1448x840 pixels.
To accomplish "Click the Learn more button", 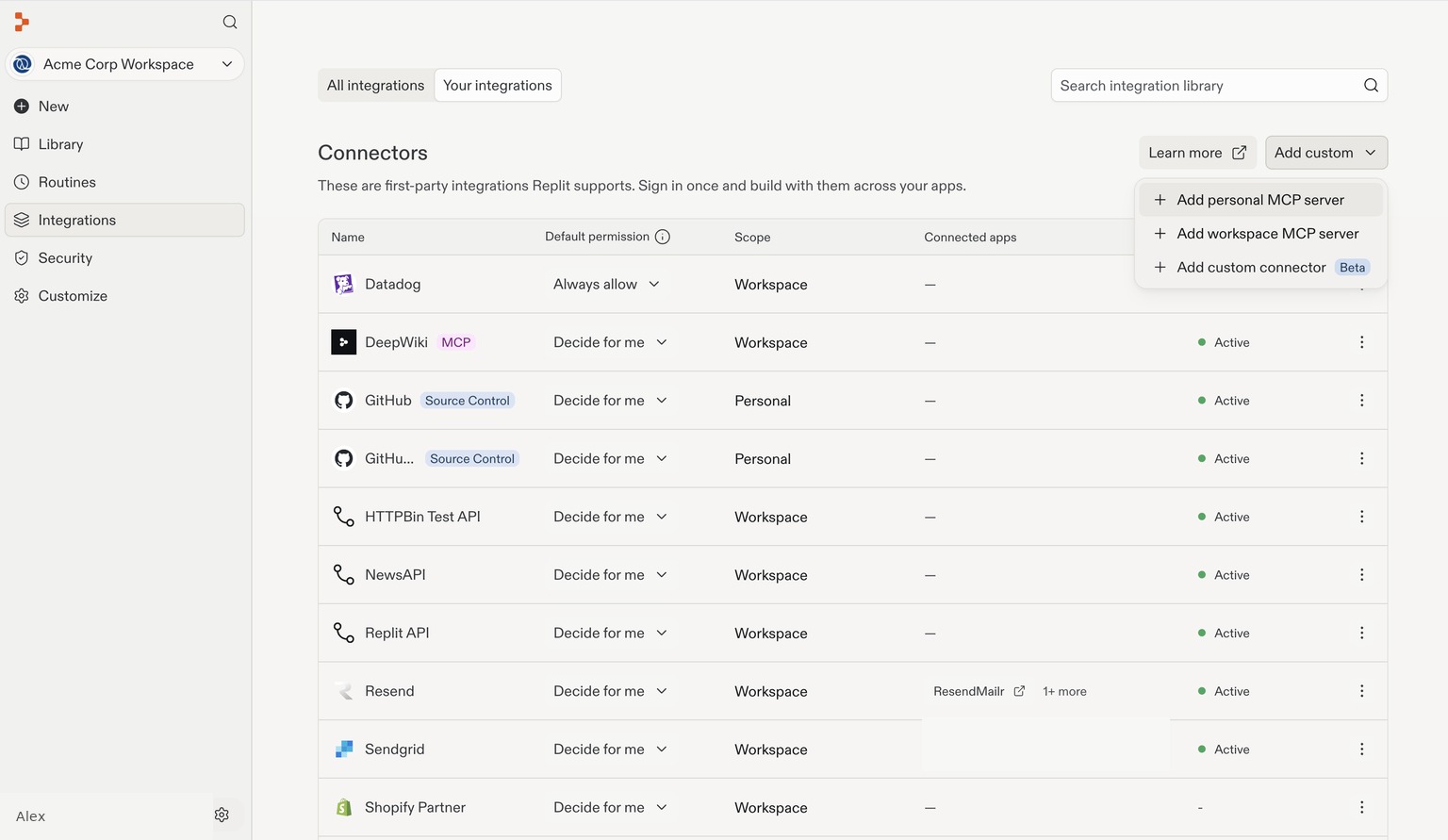I will (x=1197, y=153).
